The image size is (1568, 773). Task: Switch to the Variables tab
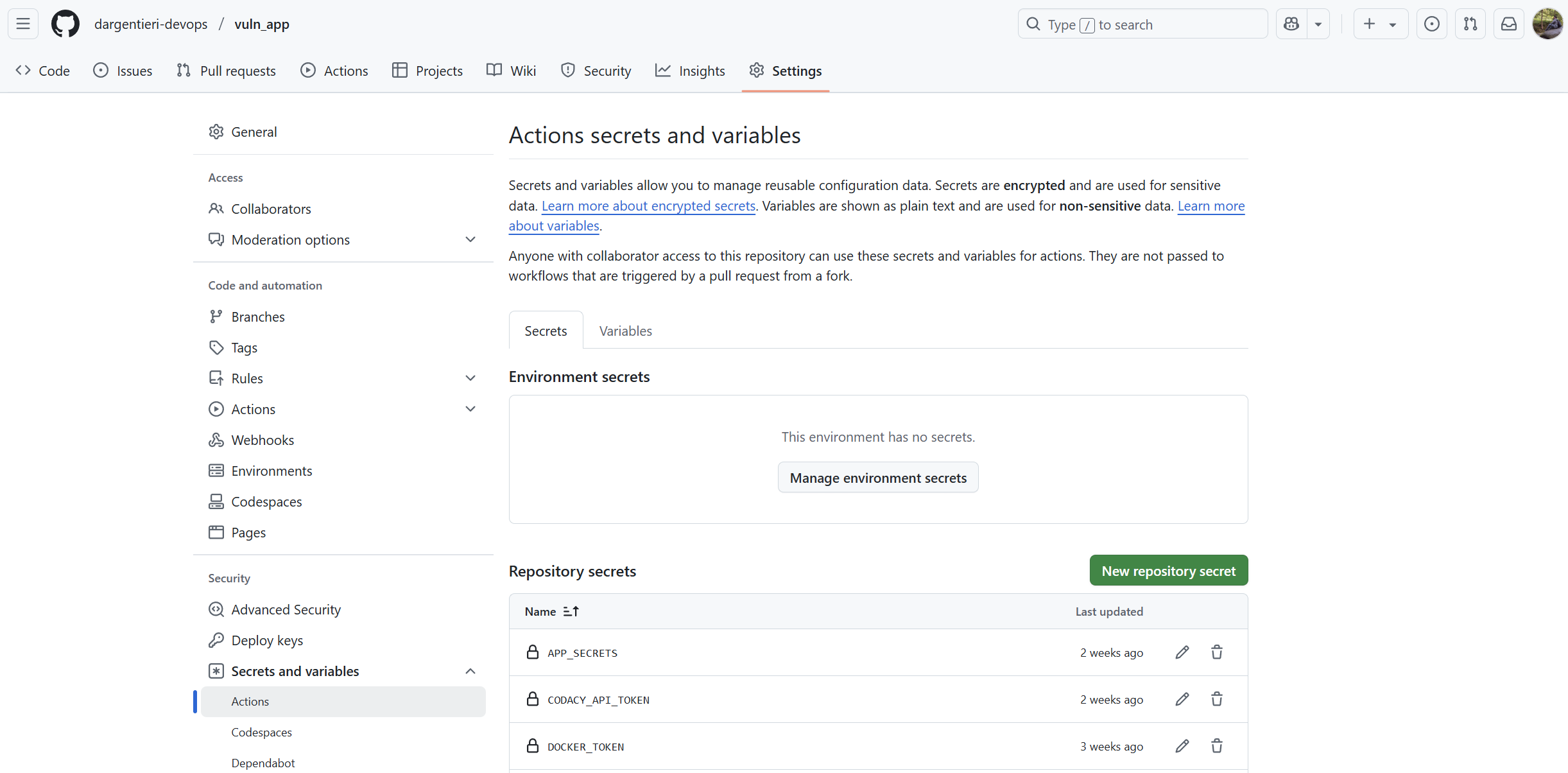click(625, 331)
